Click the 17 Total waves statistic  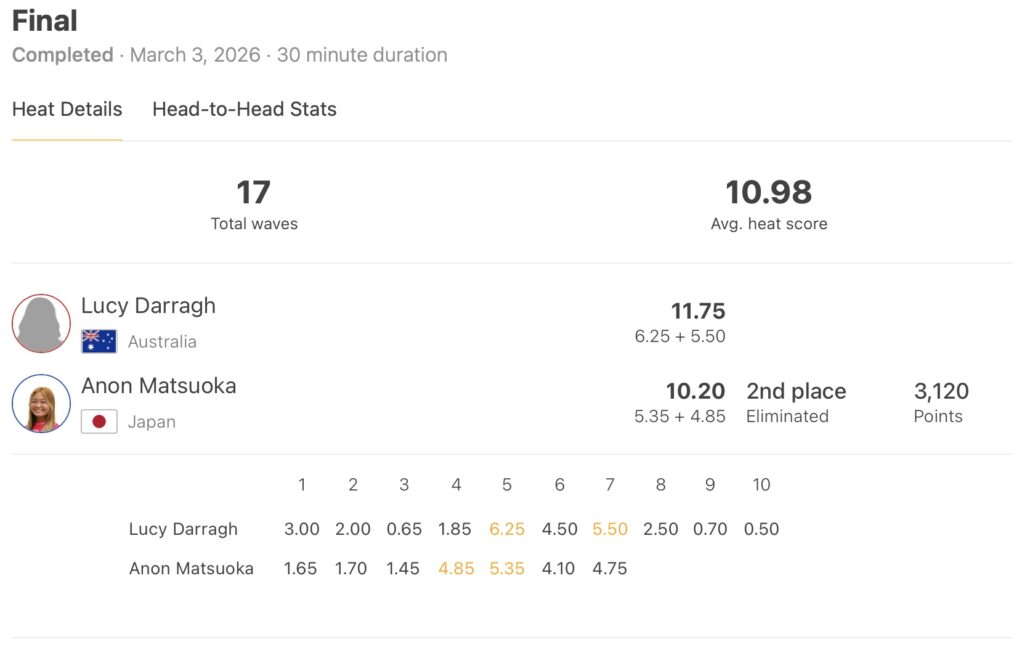(254, 192)
